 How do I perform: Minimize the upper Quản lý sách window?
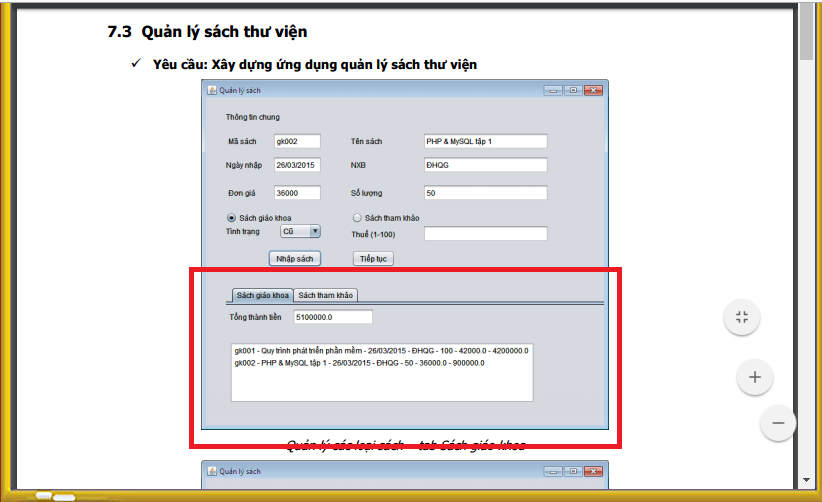(553, 90)
